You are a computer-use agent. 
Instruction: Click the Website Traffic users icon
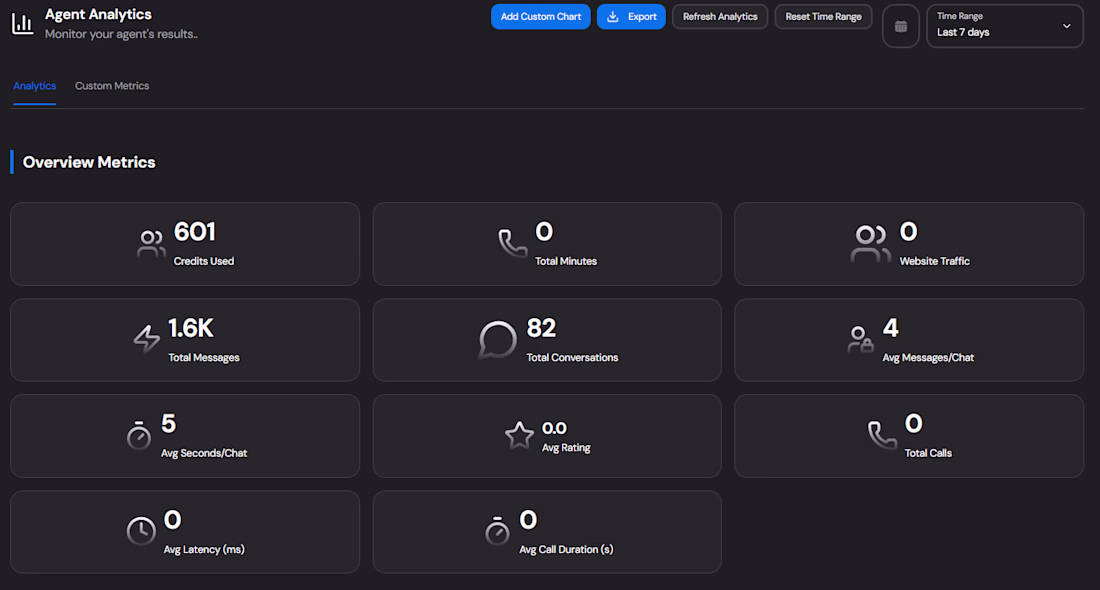pos(871,243)
